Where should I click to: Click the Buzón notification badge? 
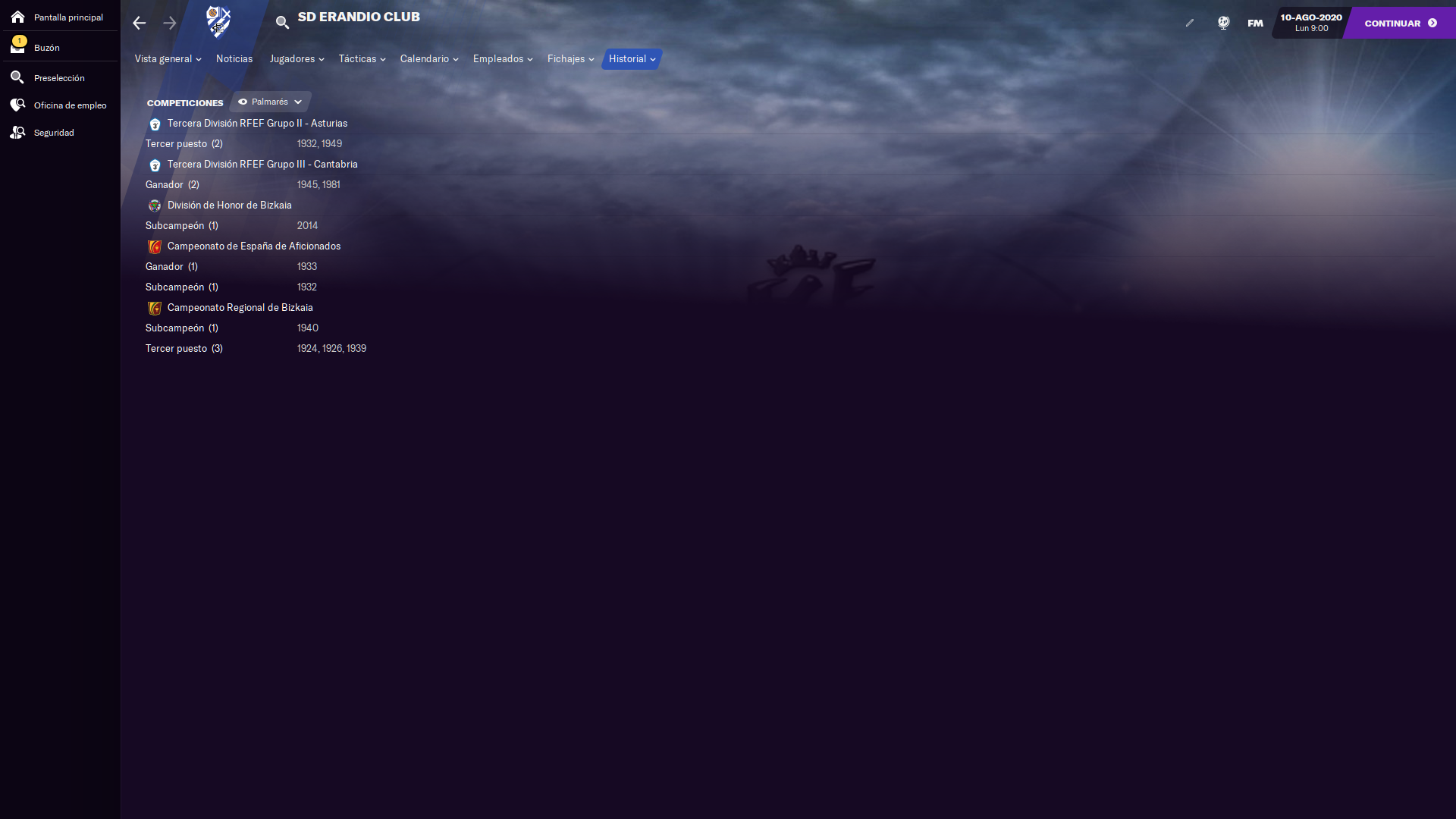(x=20, y=41)
